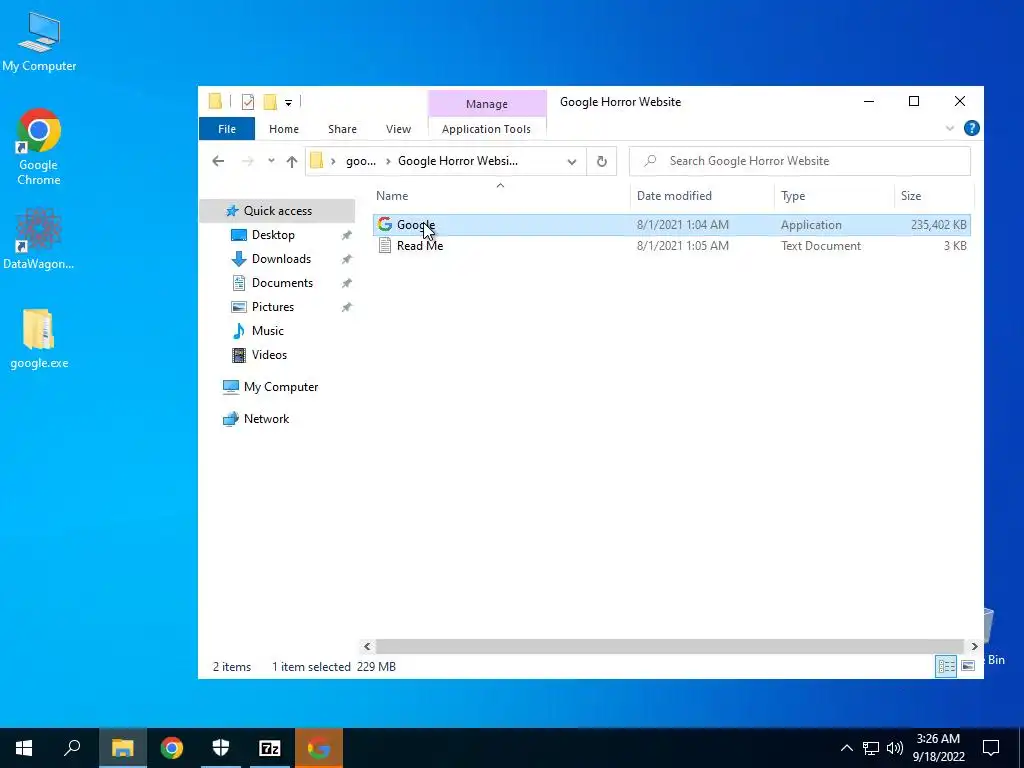Viewport: 1024px width, 768px height.
Task: Click the chevron before 'goo...' in address bar
Action: (x=333, y=161)
